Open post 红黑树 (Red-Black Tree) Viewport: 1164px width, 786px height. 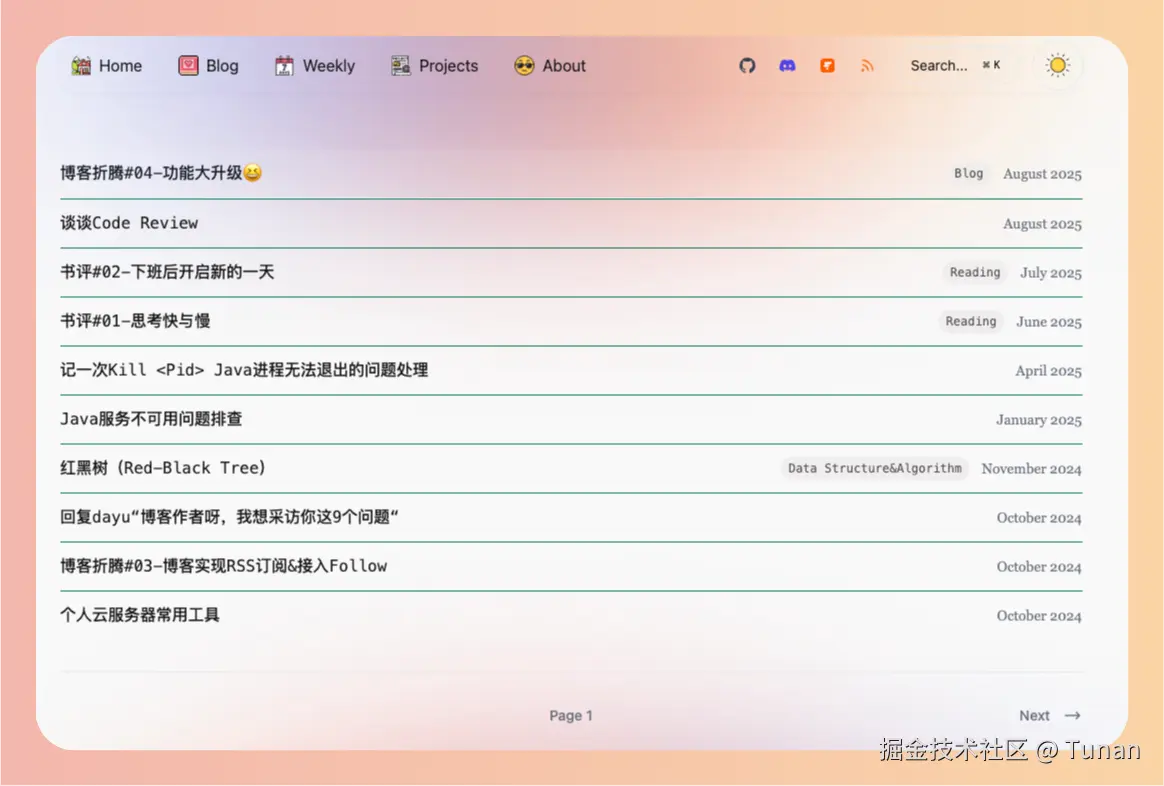163,468
